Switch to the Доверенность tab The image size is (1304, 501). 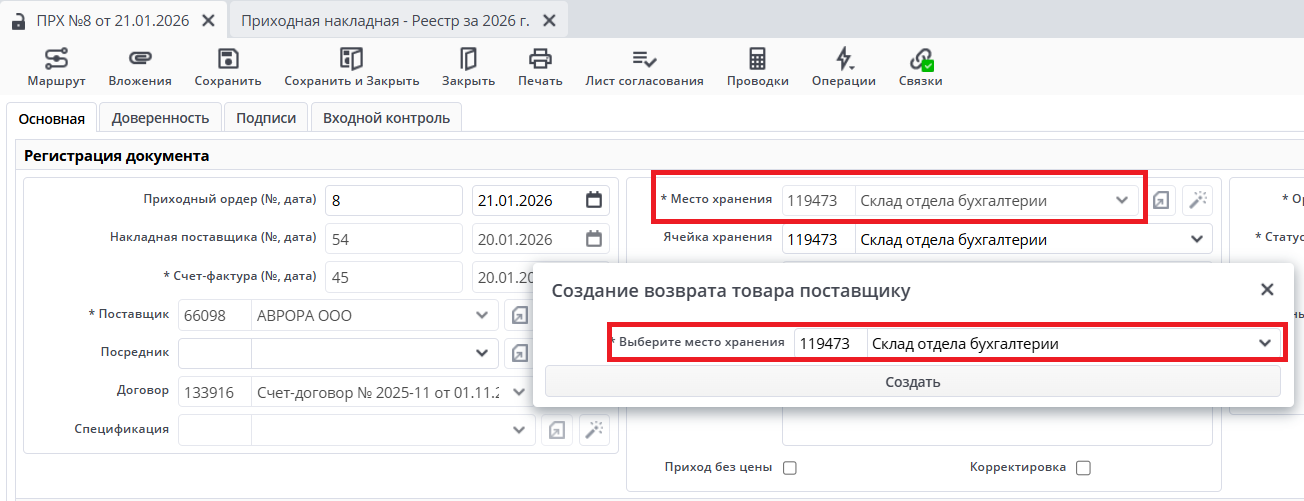[160, 118]
